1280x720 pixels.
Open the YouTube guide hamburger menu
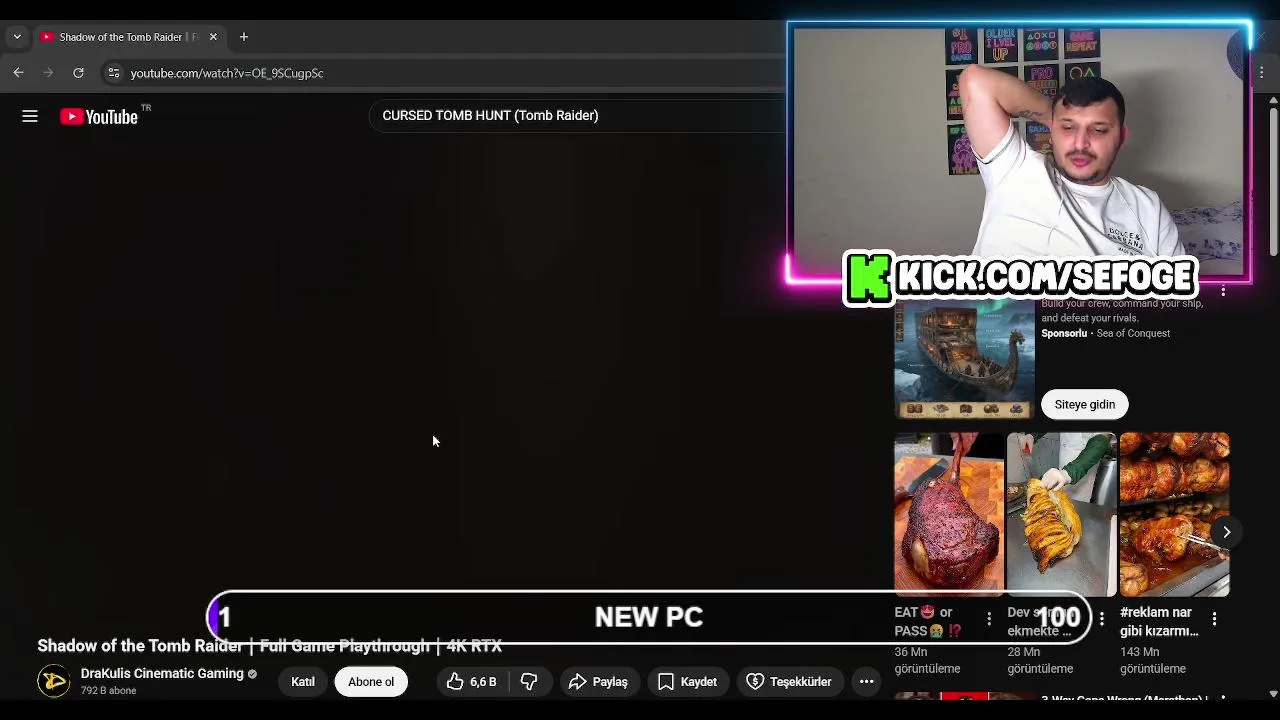coord(30,117)
